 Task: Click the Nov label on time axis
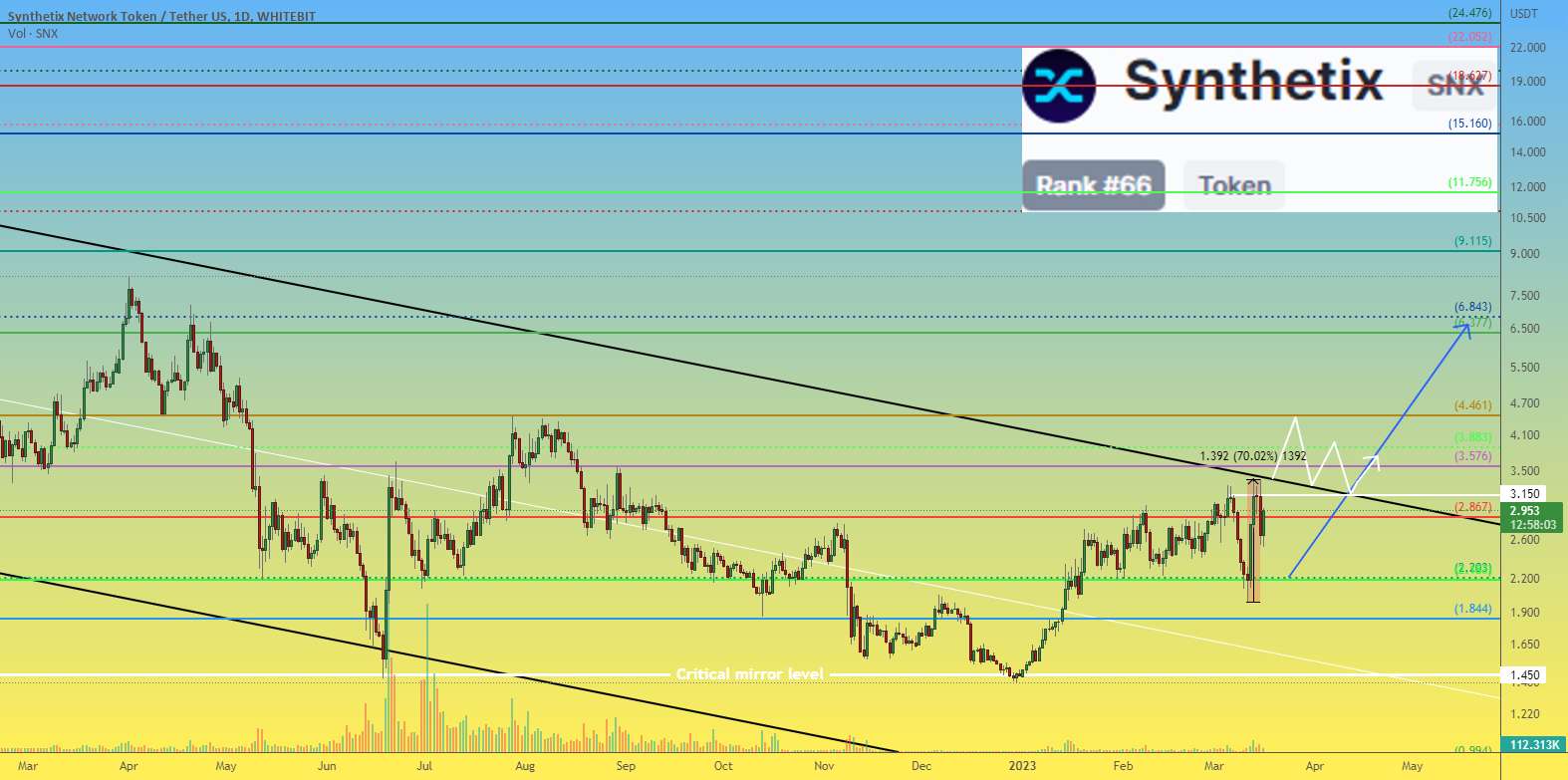pos(824,766)
